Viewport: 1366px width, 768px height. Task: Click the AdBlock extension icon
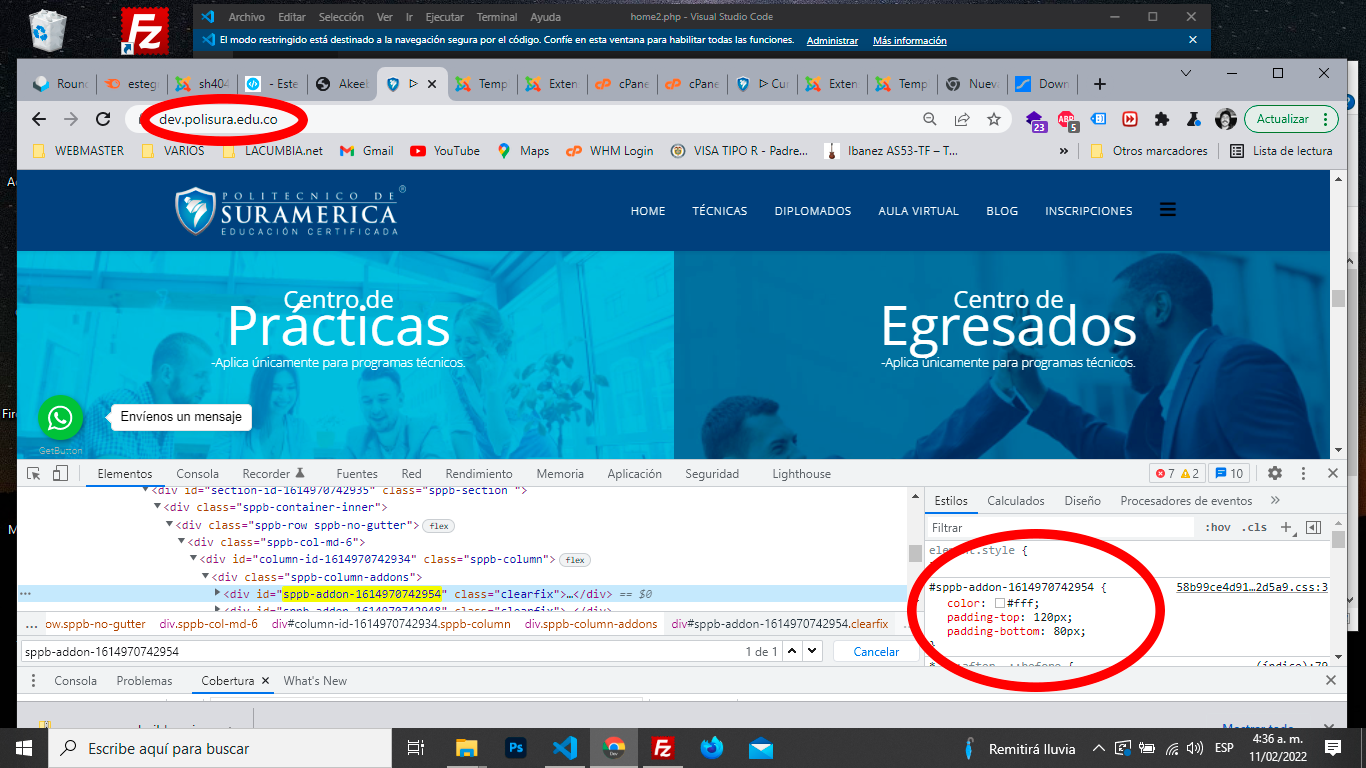click(x=1066, y=119)
